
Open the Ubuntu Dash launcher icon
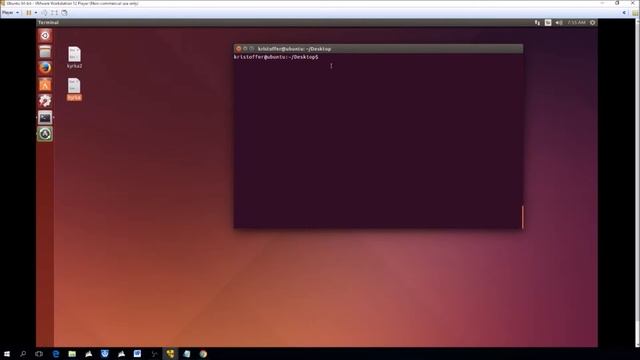tap(45, 36)
